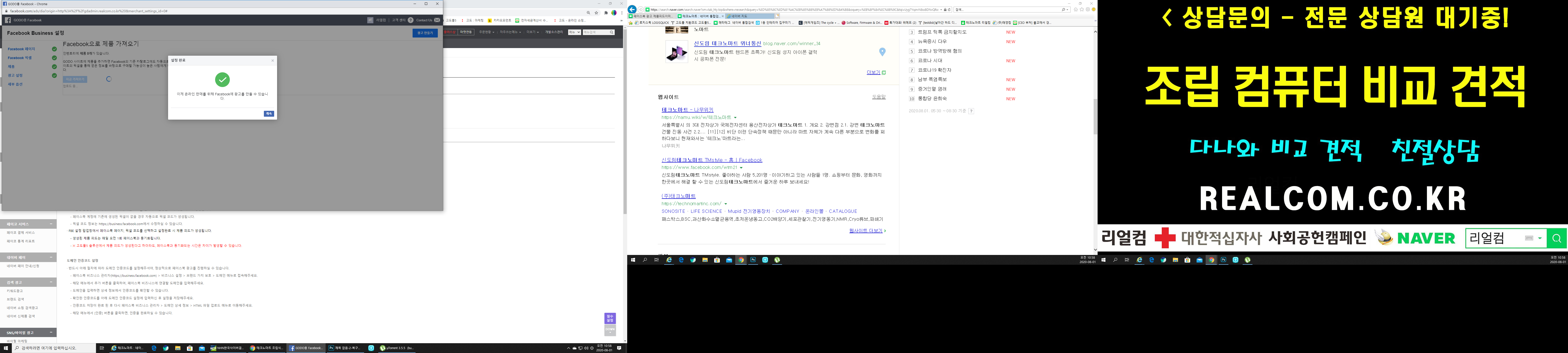1568x353 pixels.
Task: Click the Chrome zoom magnifier icon
Action: point(588,12)
